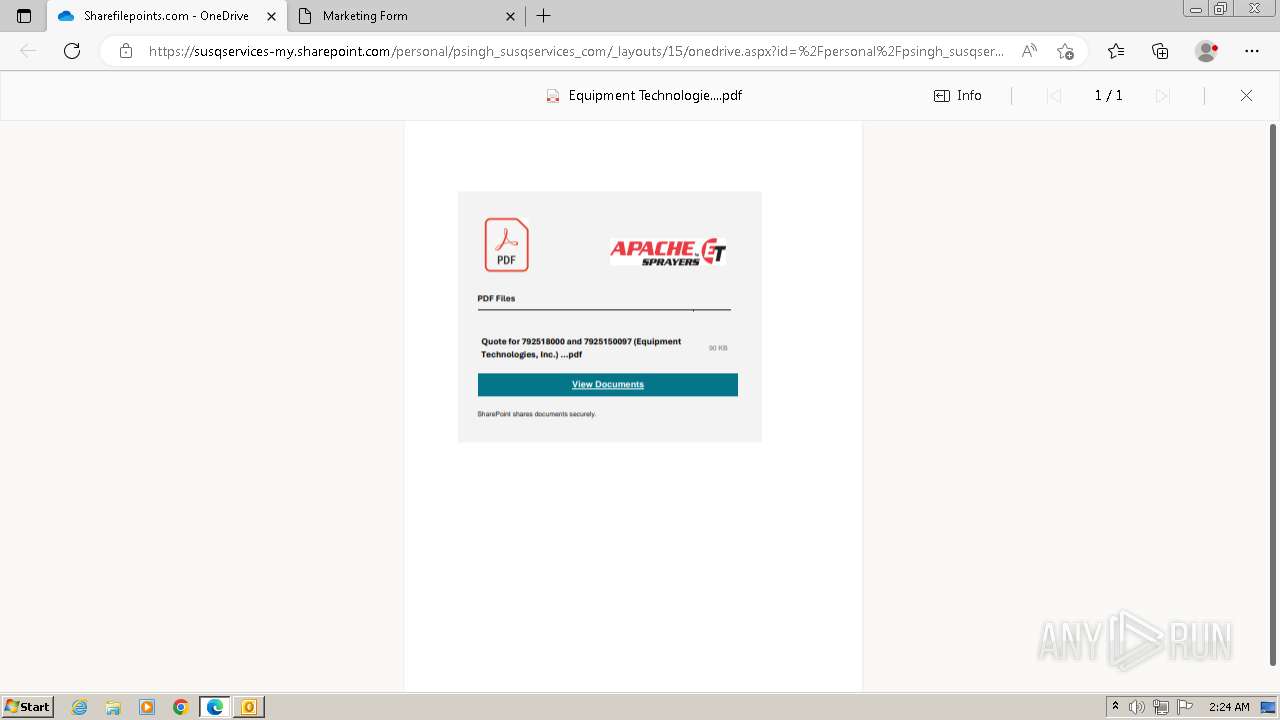Click 'SharePoint shares documents securely' text

point(537,414)
